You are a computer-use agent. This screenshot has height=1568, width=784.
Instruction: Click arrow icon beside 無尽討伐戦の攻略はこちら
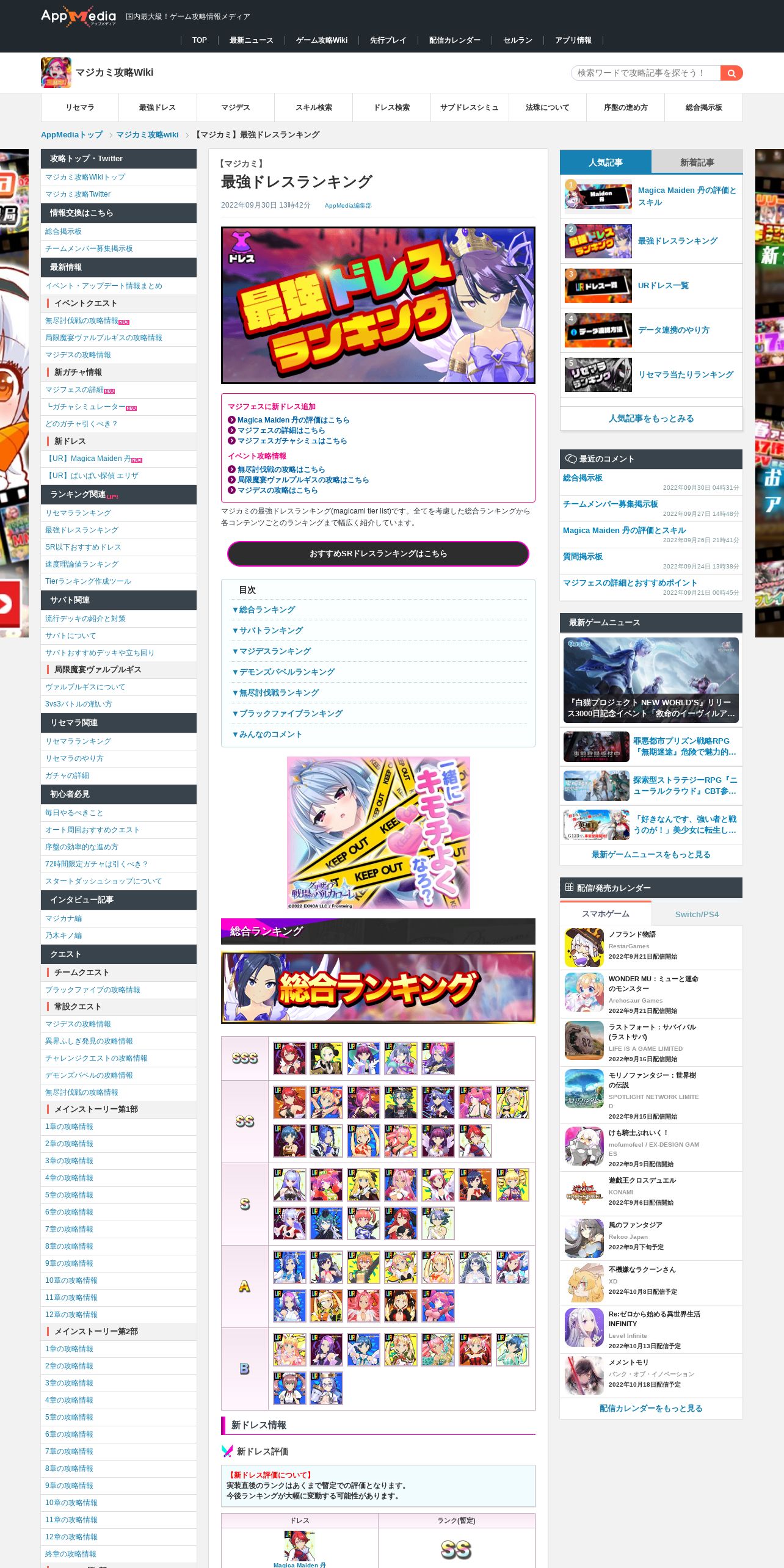pyautogui.click(x=231, y=470)
